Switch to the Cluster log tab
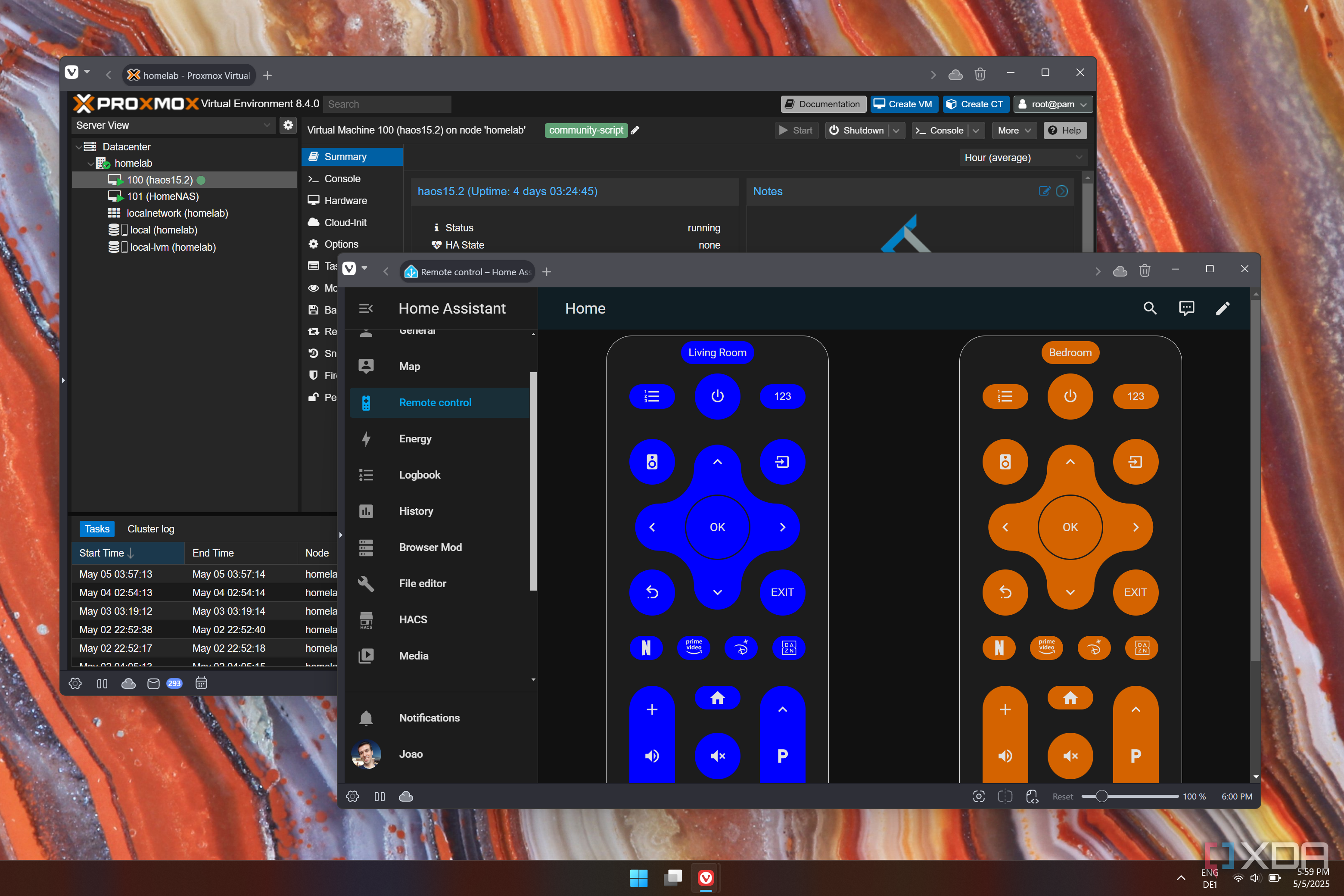Image resolution: width=1344 pixels, height=896 pixels. [151, 529]
